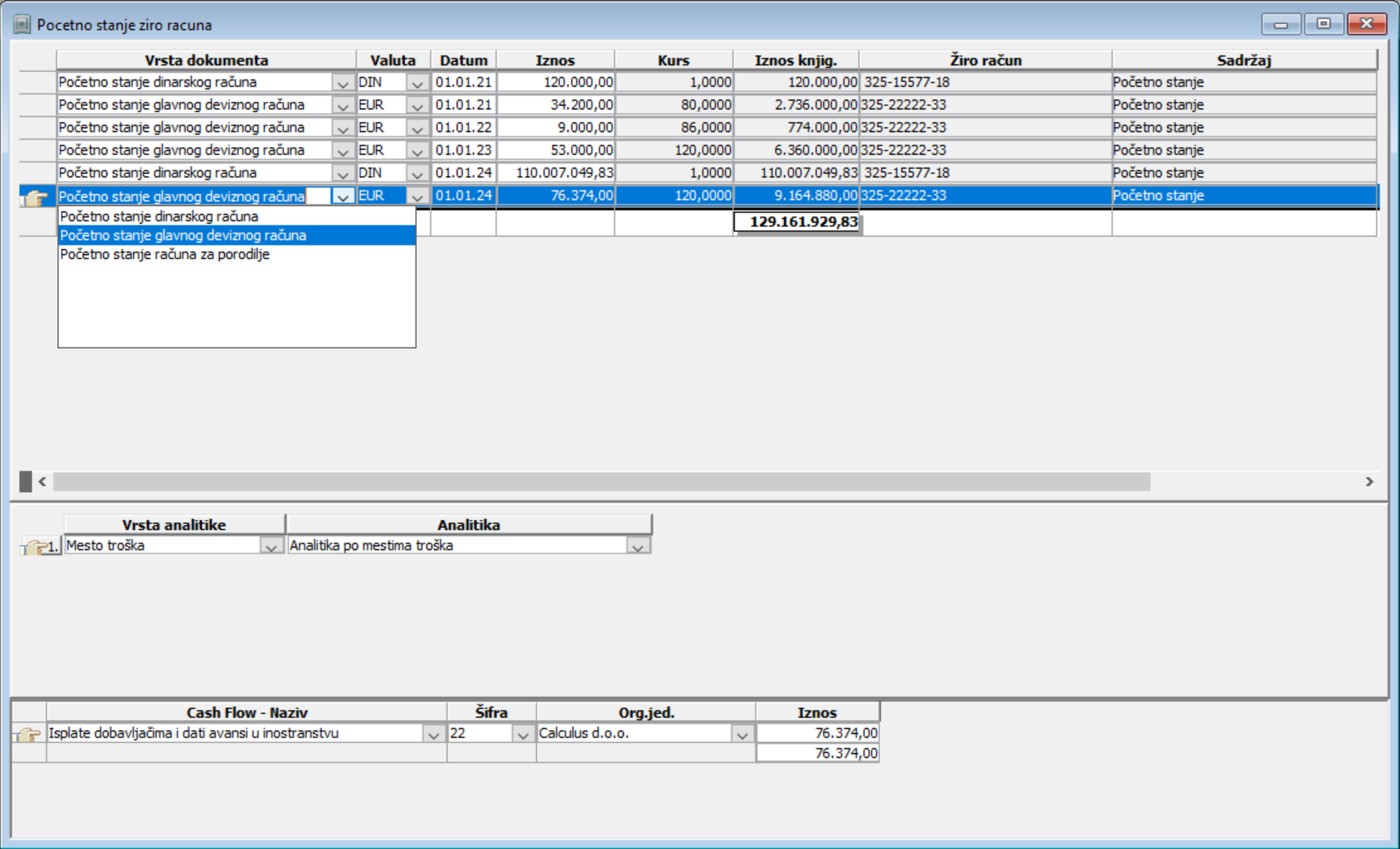Click the window icon in the title bar
Screen dimensions: 1400x849
(x=22, y=24)
